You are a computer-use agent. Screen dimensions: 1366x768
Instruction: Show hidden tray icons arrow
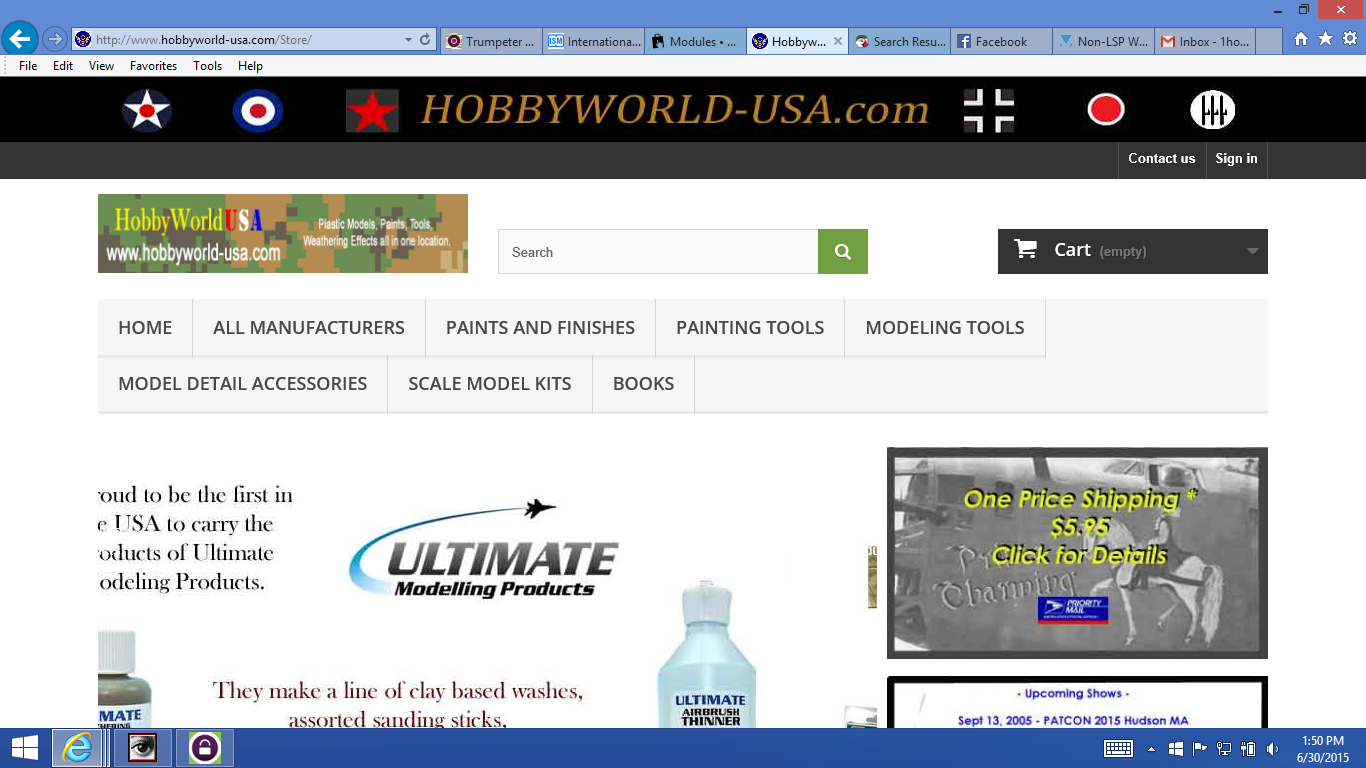pyautogui.click(x=1151, y=748)
